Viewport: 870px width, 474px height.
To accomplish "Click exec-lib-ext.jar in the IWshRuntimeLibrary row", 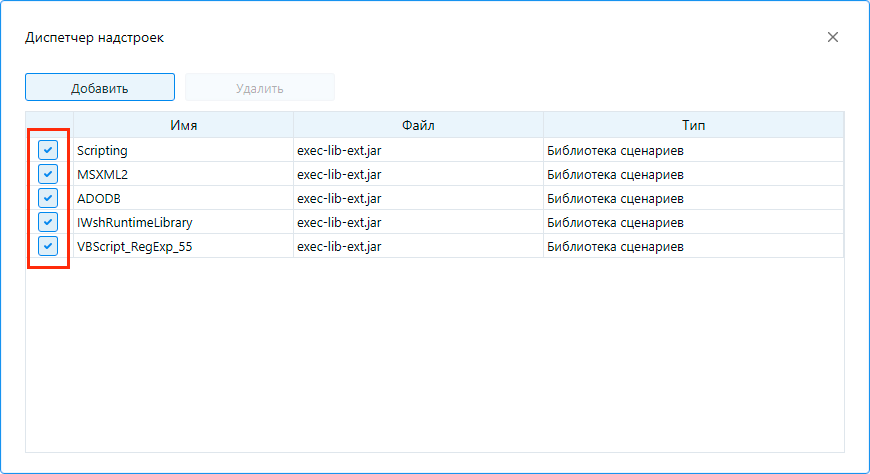I will tap(339, 222).
